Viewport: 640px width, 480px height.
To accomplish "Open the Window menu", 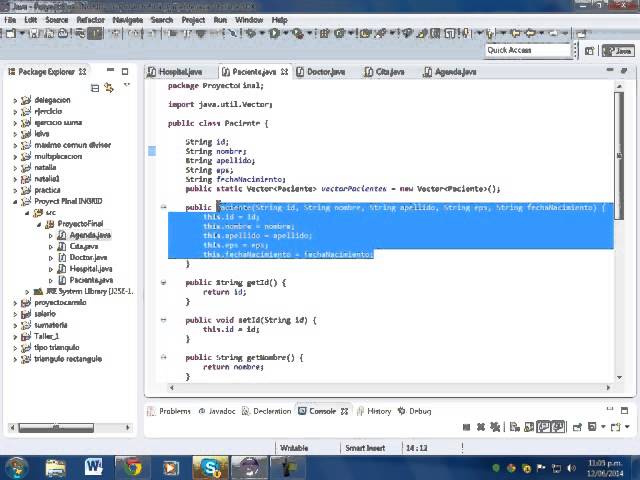I will pos(249,20).
